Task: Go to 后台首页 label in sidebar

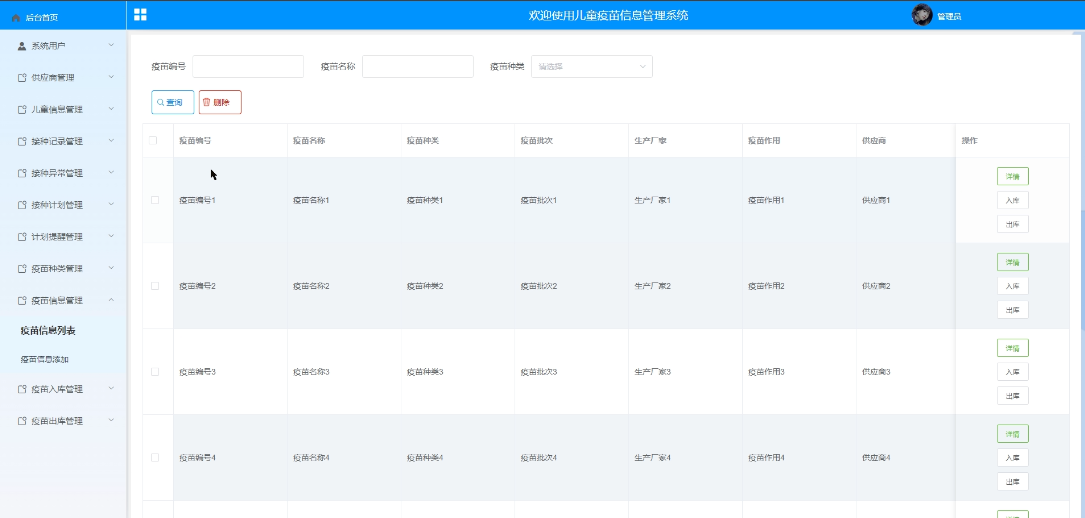Action: [42, 17]
